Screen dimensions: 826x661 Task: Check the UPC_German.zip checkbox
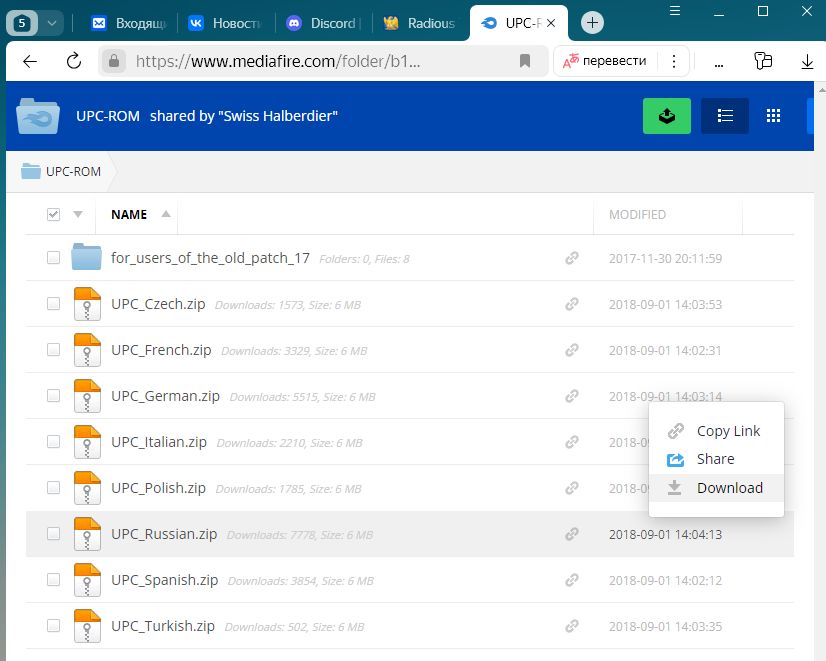click(x=53, y=396)
